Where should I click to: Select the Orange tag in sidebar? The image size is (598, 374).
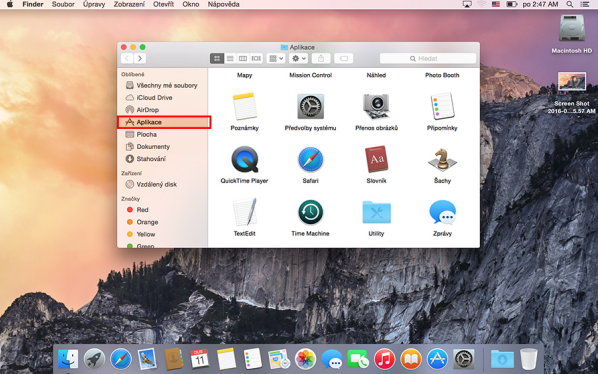click(x=162, y=222)
